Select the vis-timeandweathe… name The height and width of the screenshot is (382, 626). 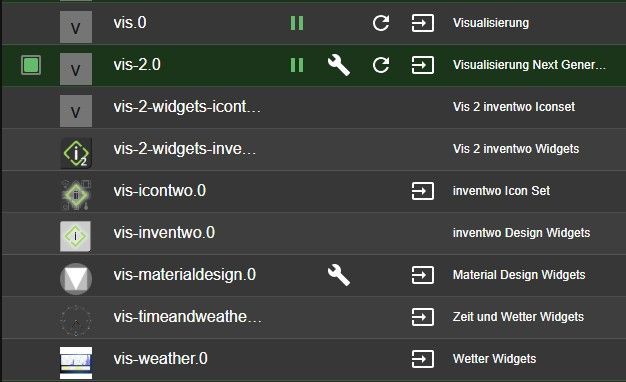188,317
